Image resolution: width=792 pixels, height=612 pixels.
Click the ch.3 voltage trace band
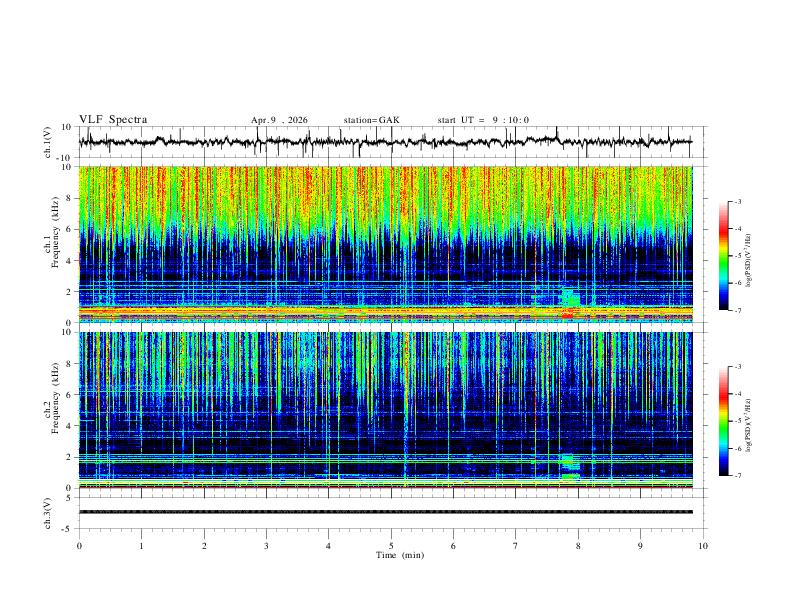pos(385,512)
